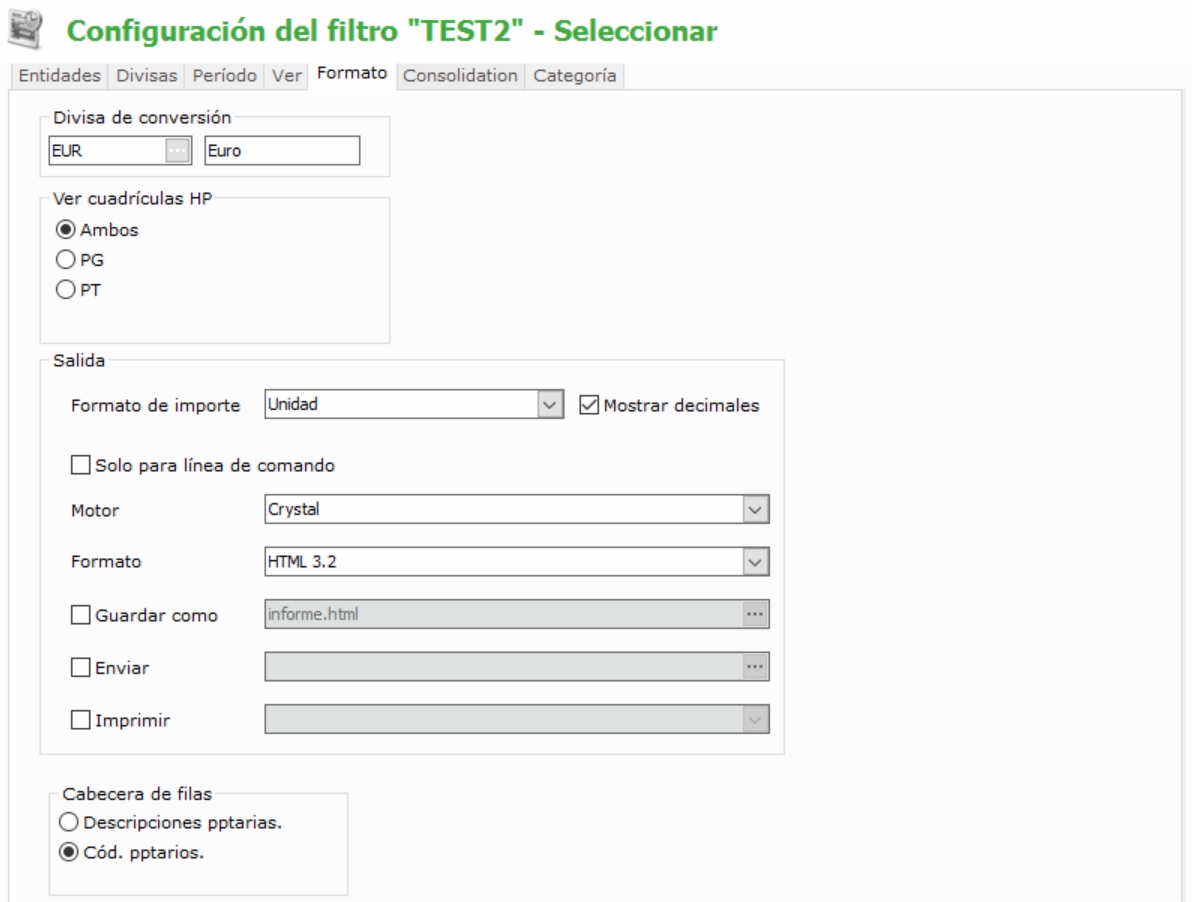
Task: Enable the Imprimir checkbox
Action: 80,719
